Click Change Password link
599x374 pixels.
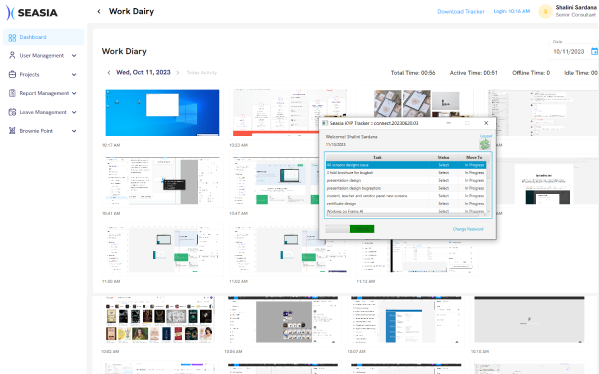coord(468,229)
